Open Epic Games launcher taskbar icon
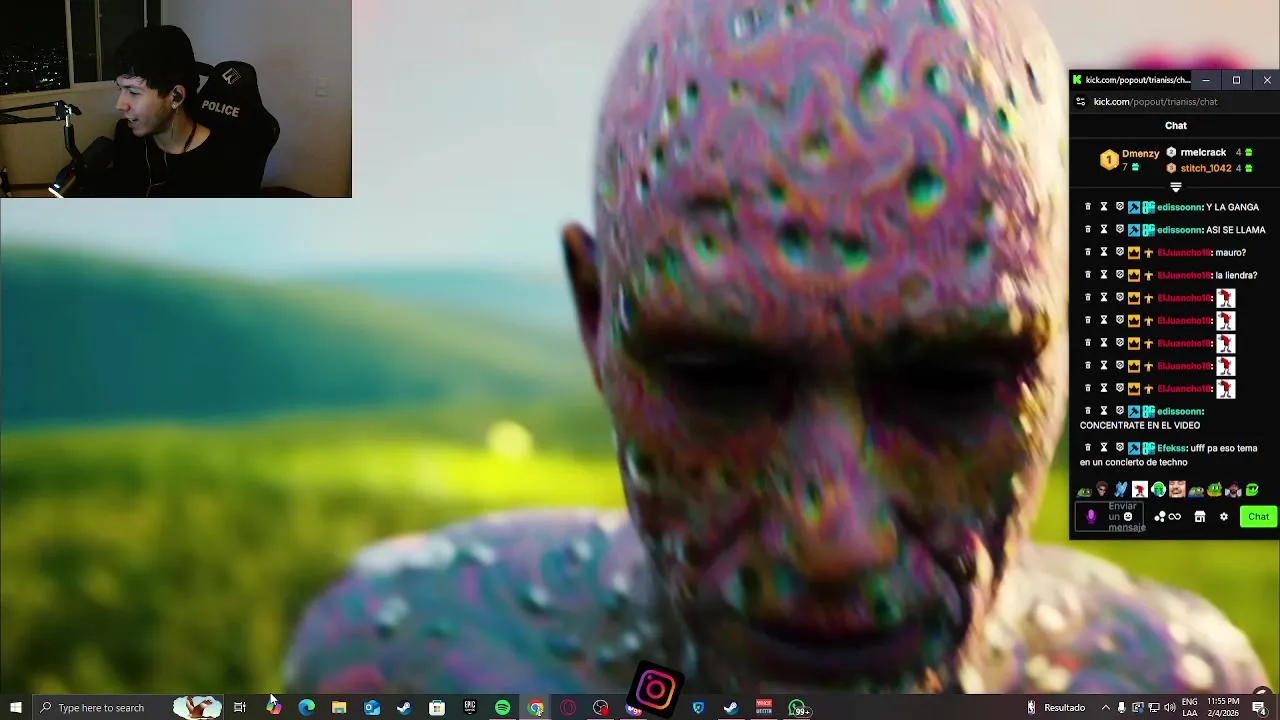 coord(470,708)
